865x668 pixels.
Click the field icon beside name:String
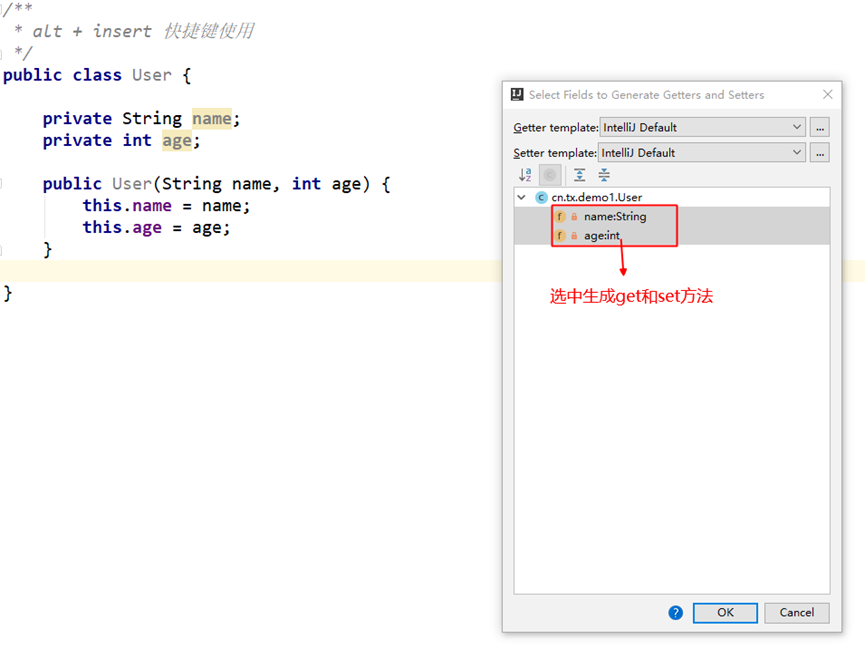[x=559, y=216]
